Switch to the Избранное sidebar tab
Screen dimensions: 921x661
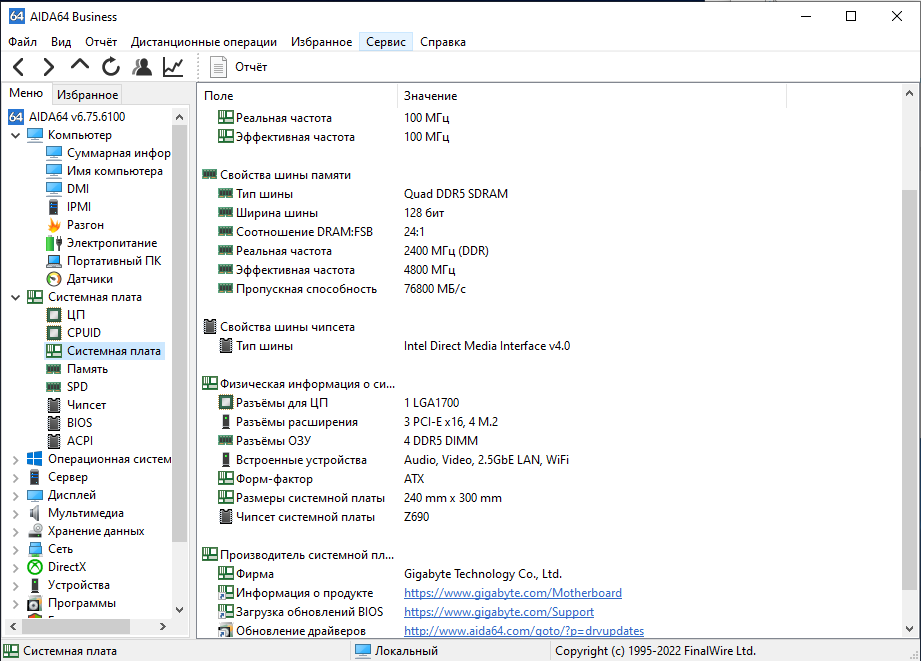88,95
